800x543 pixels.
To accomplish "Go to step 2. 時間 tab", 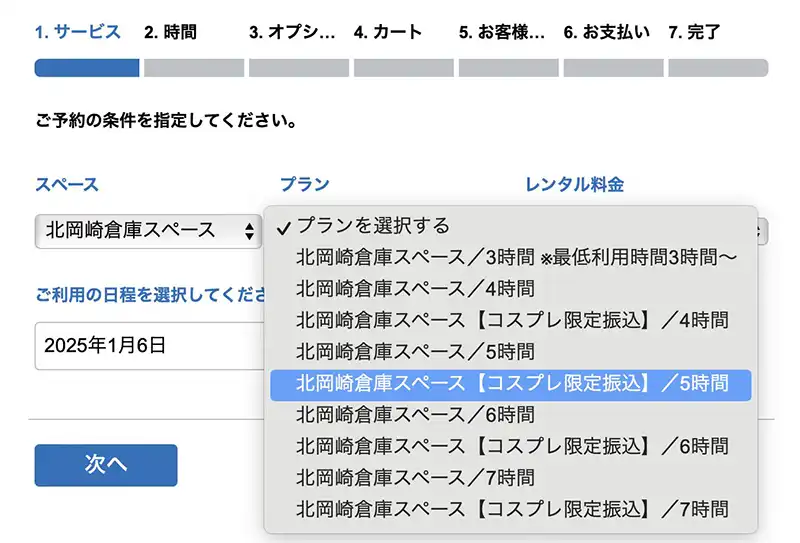I will pyautogui.click(x=171, y=32).
